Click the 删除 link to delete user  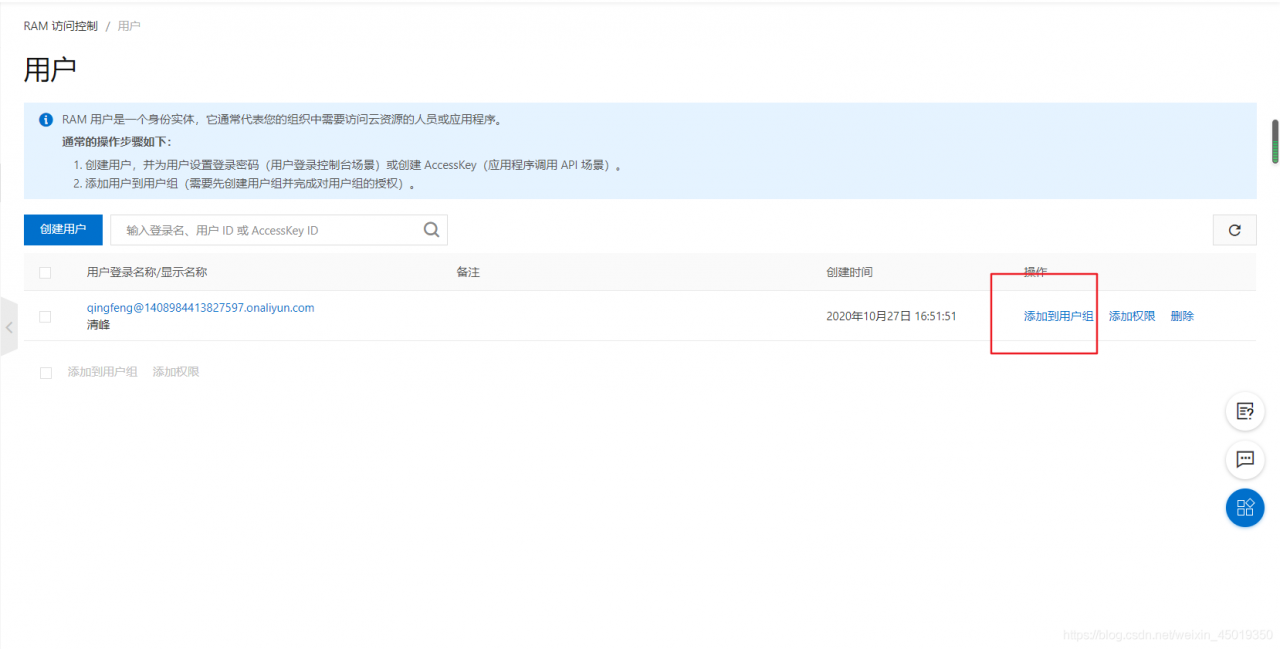[1181, 315]
